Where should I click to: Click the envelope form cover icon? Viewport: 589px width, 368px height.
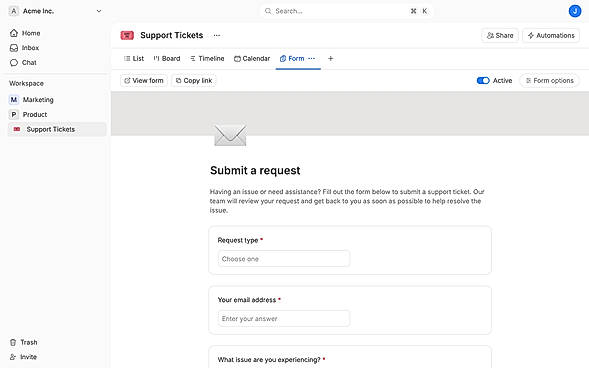[230, 135]
